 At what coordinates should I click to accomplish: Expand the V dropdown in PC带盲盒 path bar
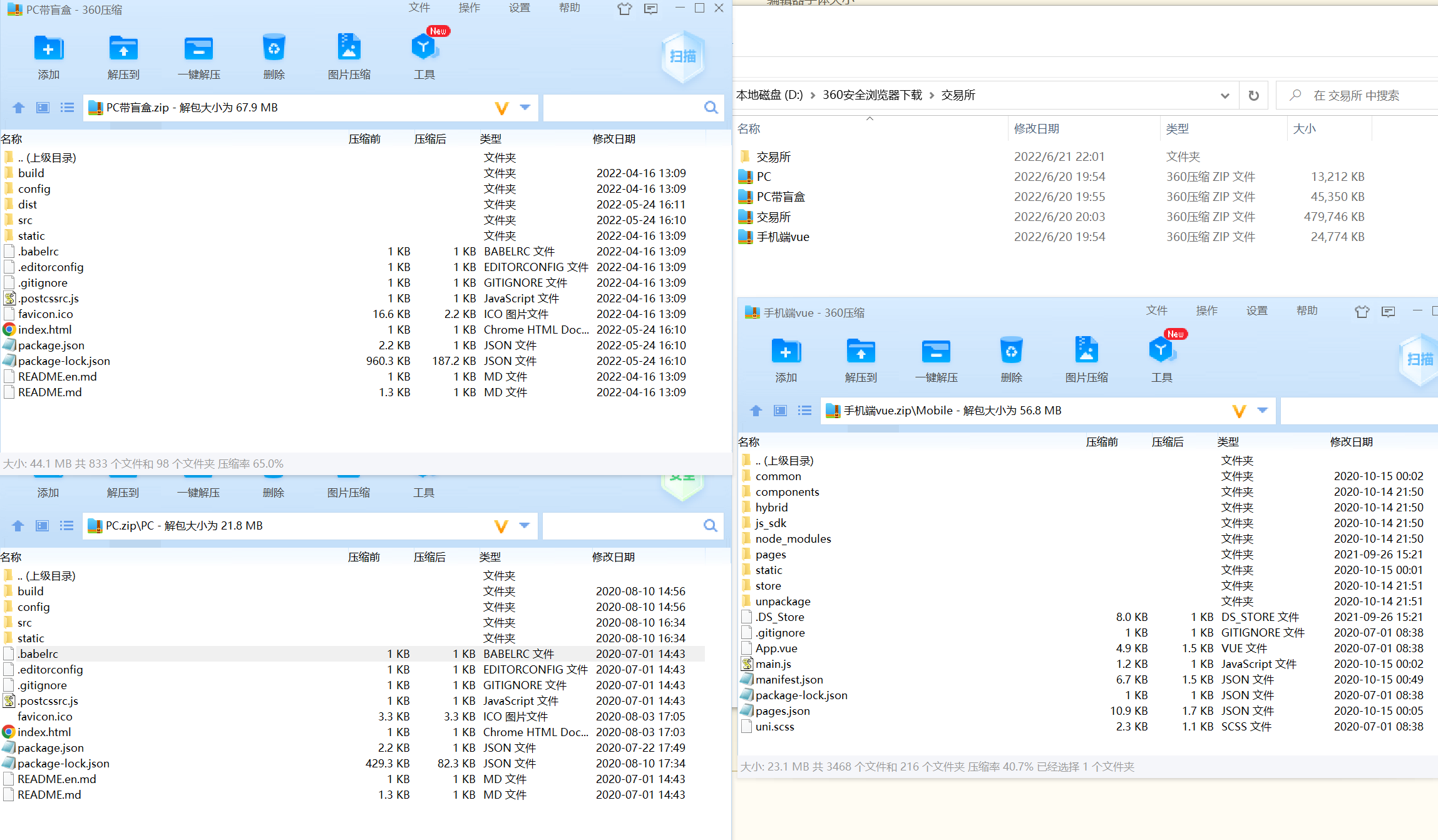coord(524,108)
